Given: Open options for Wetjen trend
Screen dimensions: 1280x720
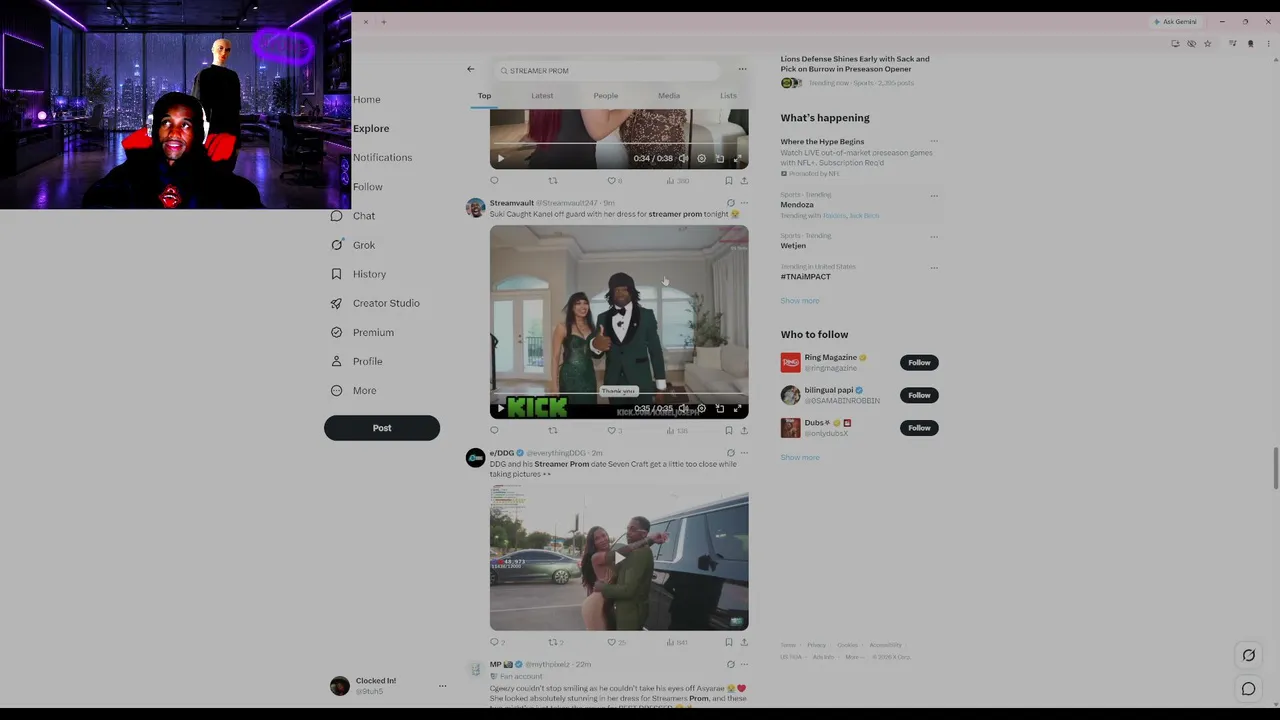Looking at the screenshot, I should click(934, 237).
